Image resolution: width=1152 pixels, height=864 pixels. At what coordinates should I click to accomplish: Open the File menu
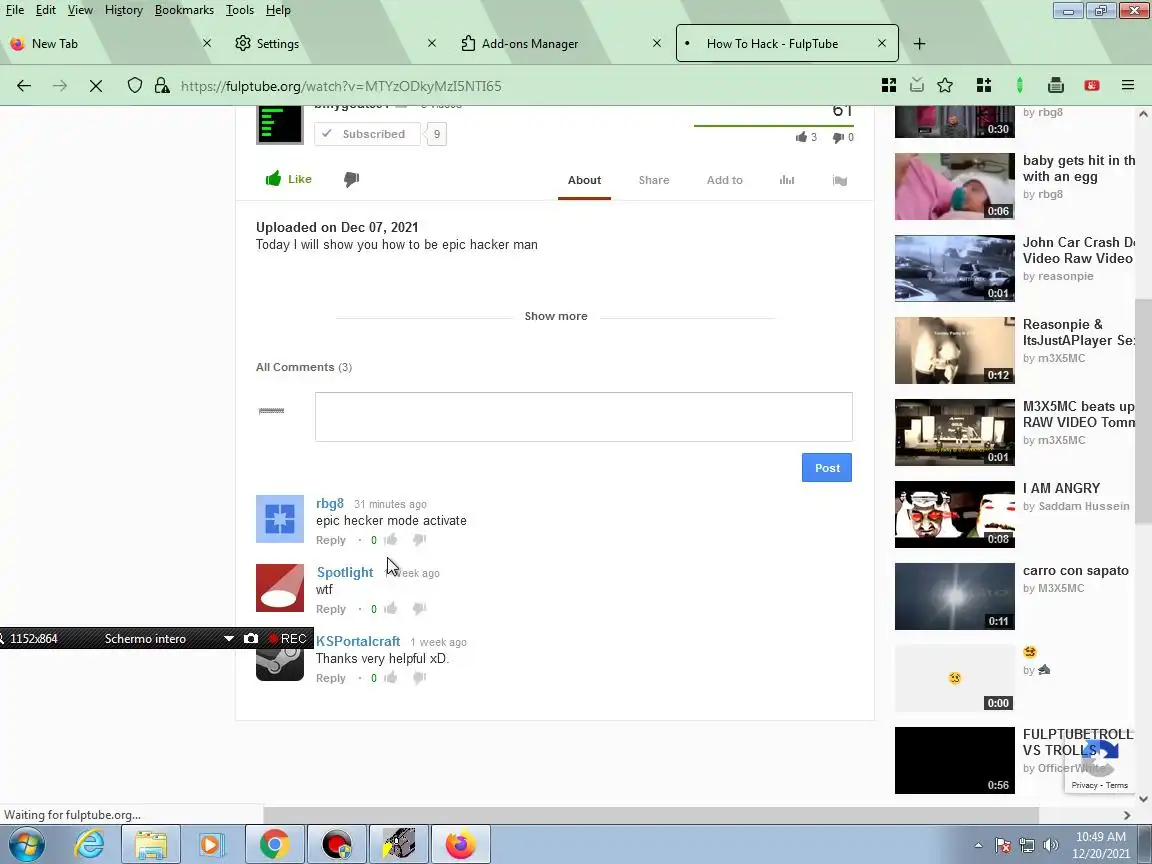pos(15,10)
